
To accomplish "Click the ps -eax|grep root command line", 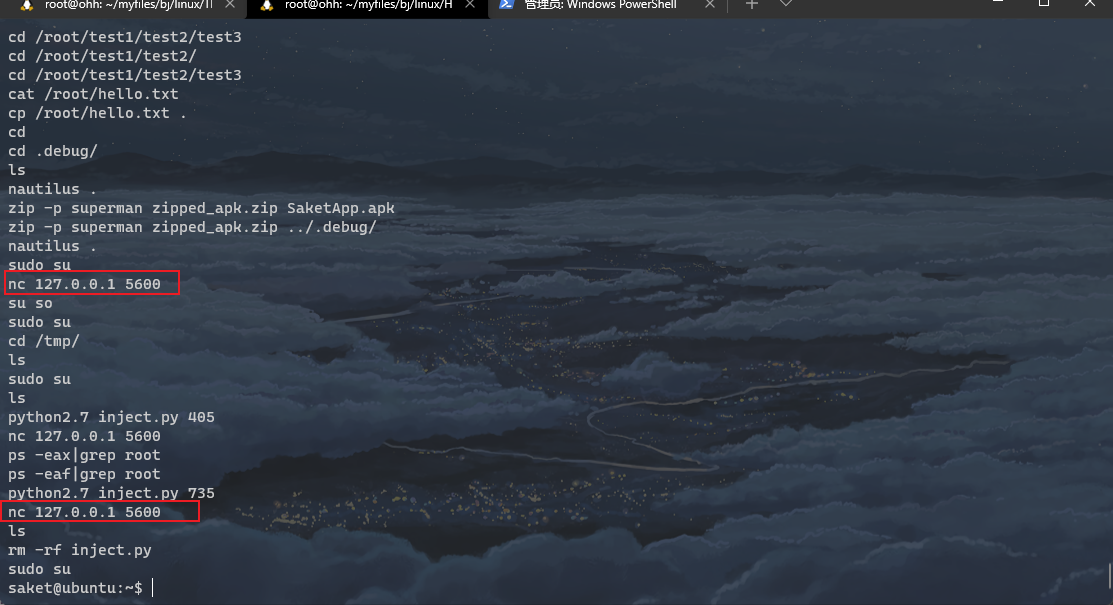I will 85,454.
